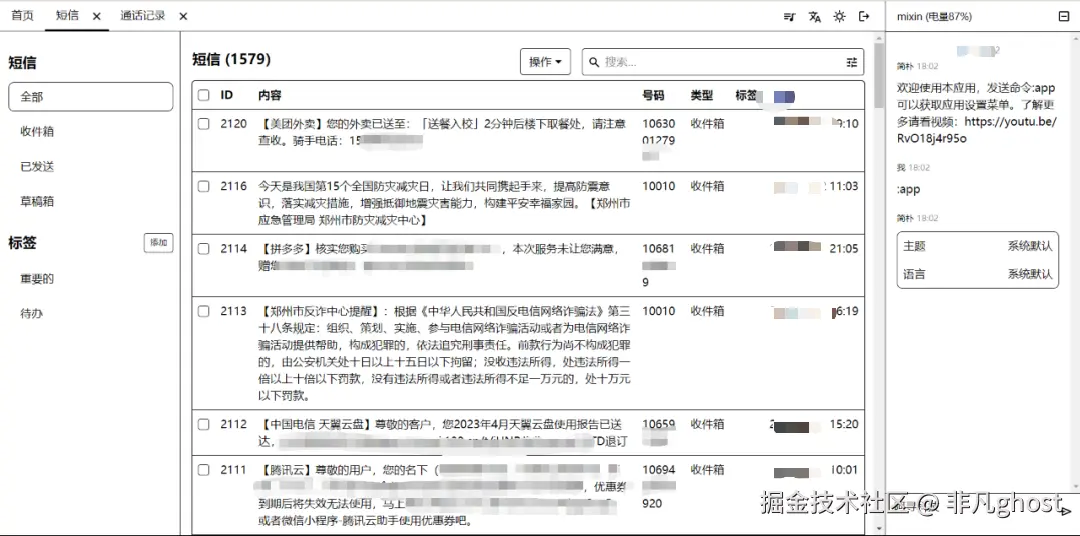Open the 拼多多 message content

[x=439, y=257]
